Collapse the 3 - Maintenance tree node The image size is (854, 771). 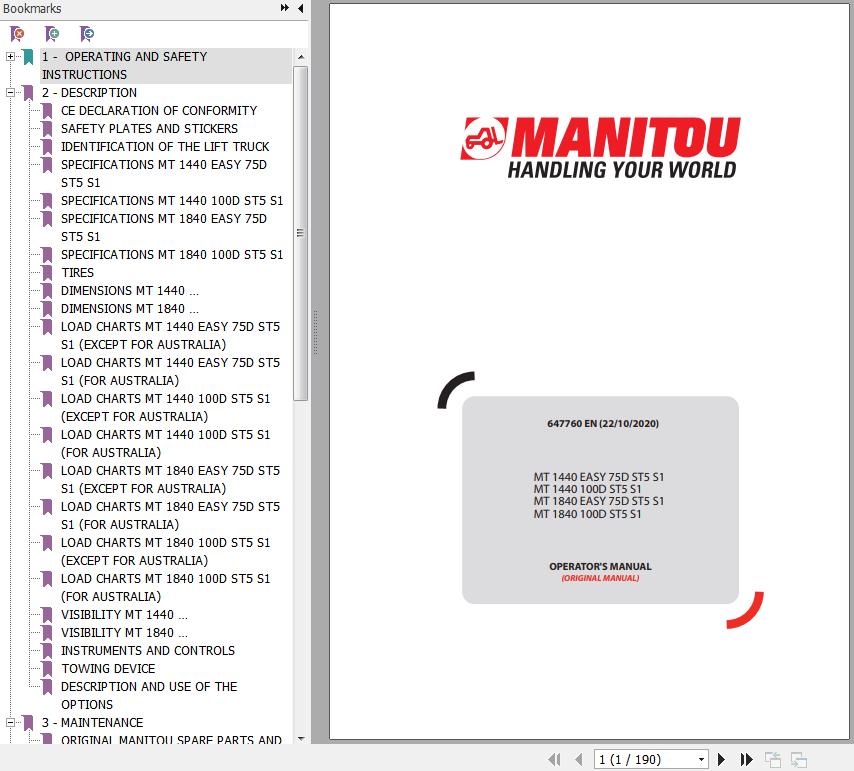[10, 723]
